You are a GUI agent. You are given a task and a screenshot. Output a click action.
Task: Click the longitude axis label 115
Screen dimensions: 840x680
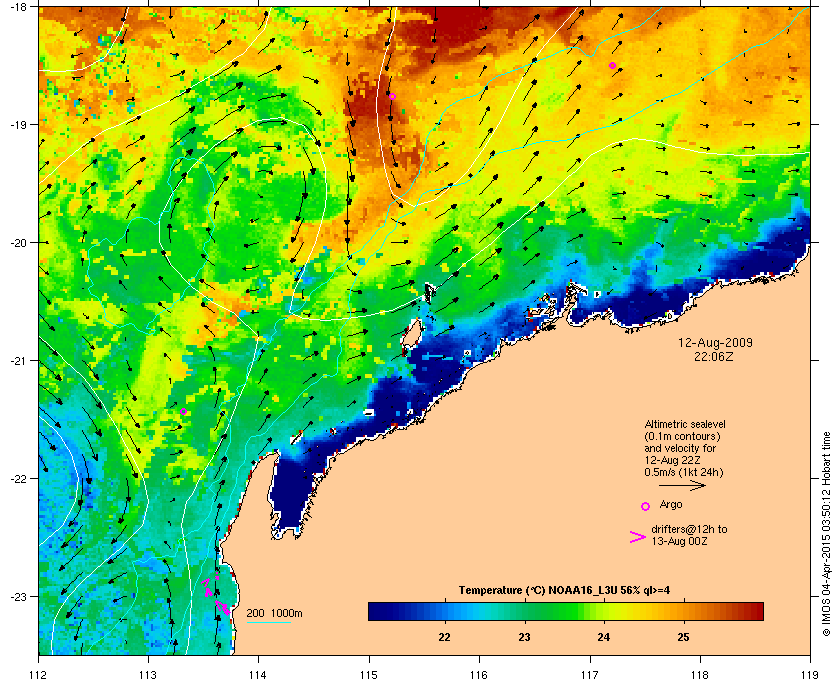click(369, 673)
